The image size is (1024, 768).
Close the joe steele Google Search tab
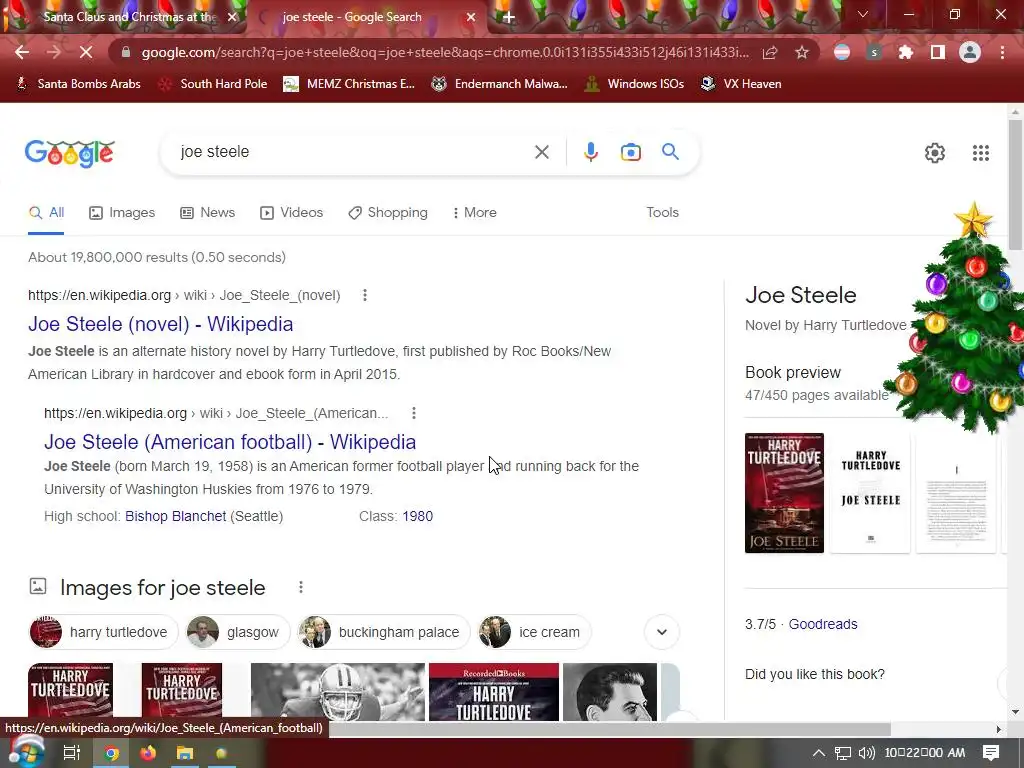pos(471,17)
